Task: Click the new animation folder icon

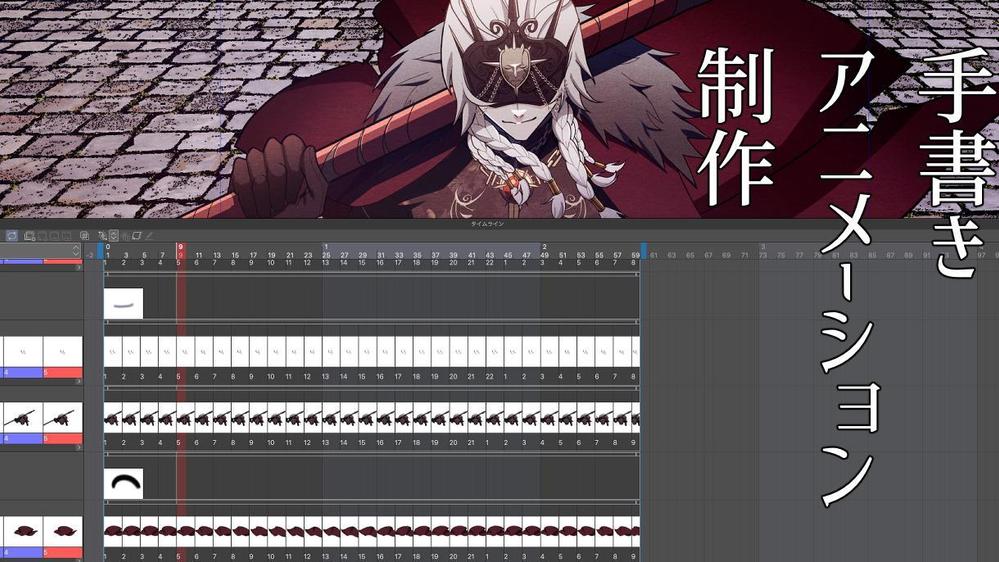Action: [x=29, y=236]
